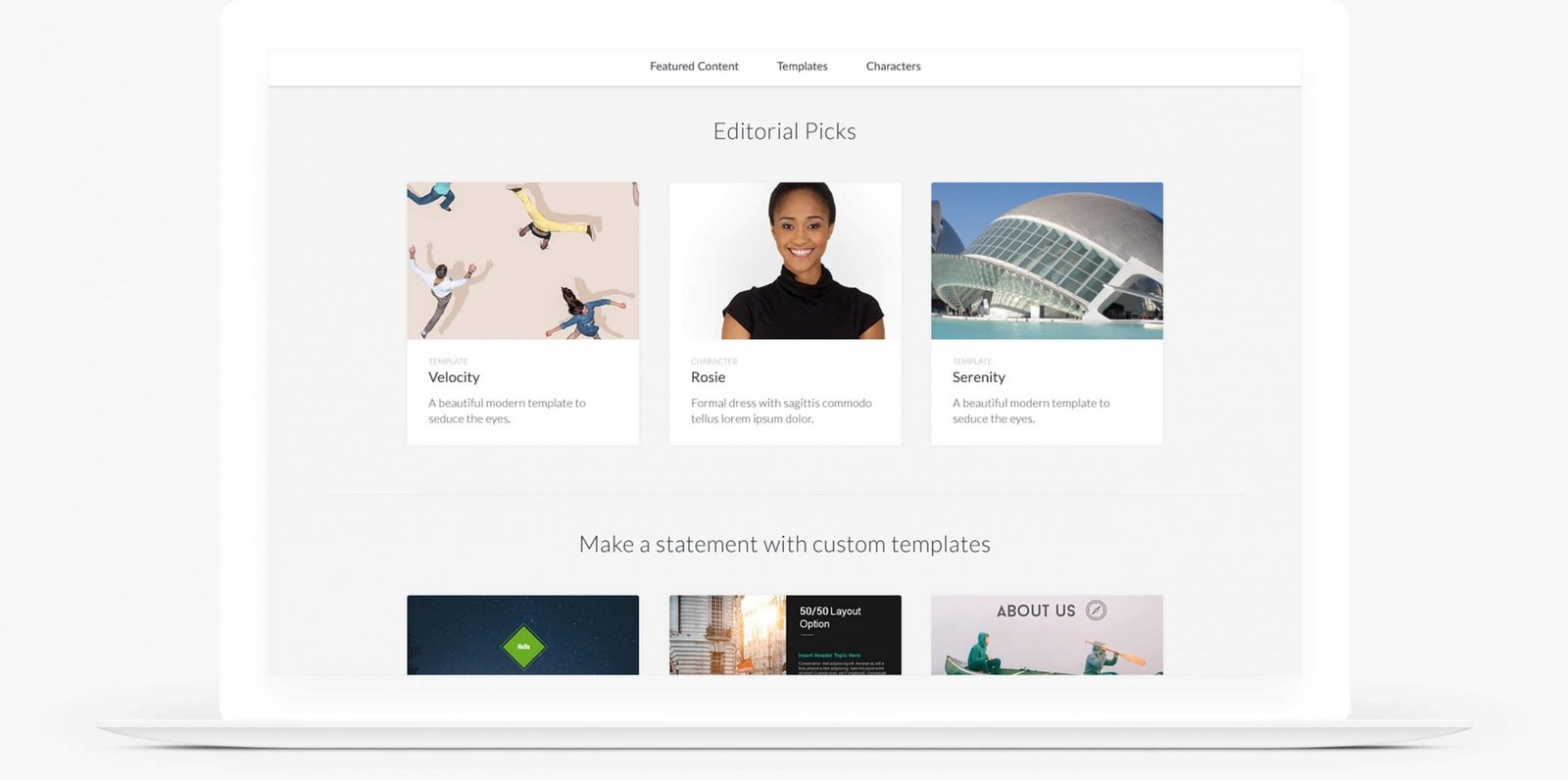Image resolution: width=1568 pixels, height=780 pixels.
Task: Click the description text under Serenity
Action: click(x=1031, y=411)
